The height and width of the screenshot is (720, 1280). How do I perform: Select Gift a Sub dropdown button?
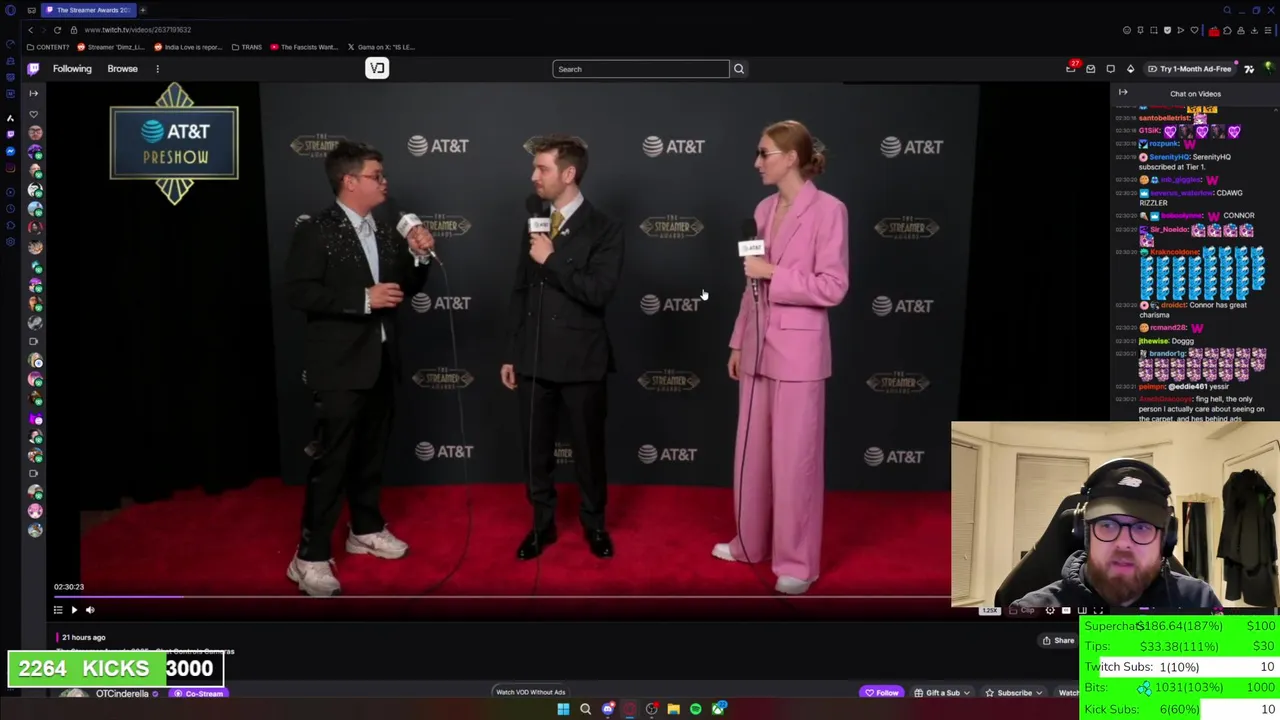tap(942, 693)
